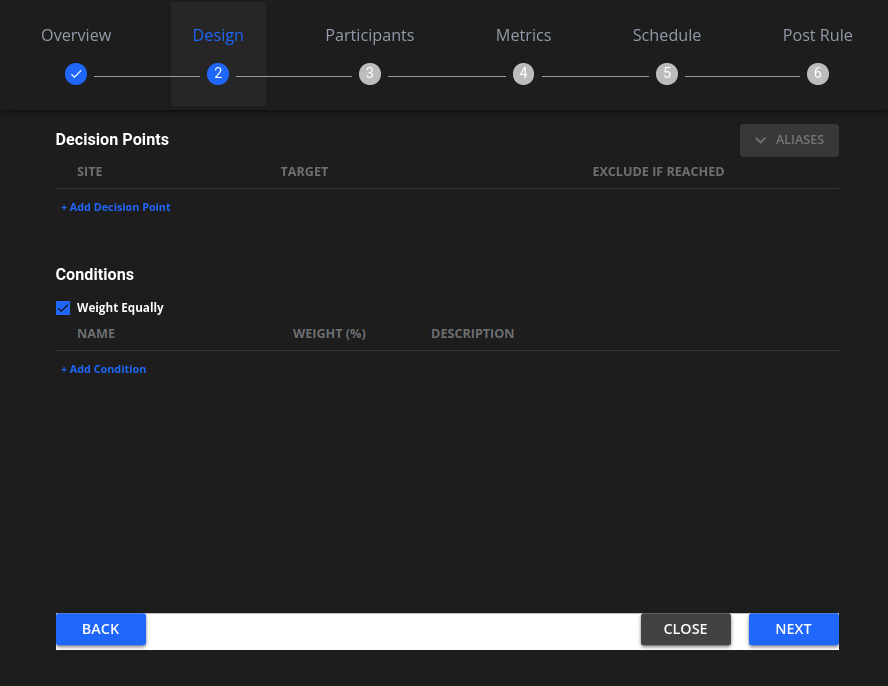Switch to the Schedule tab
This screenshot has height=686, width=888.
click(x=667, y=35)
